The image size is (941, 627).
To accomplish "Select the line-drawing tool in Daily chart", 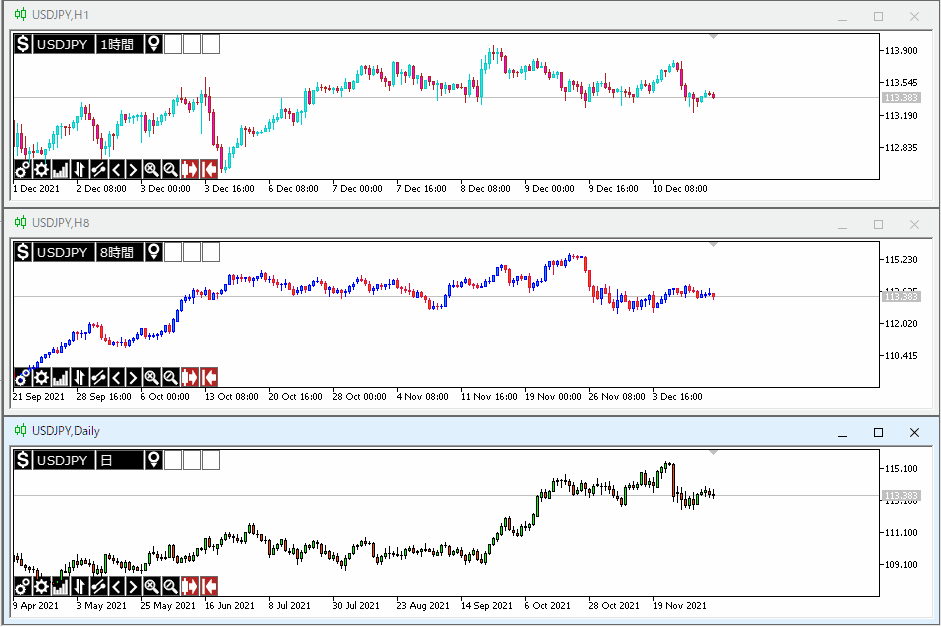I will pos(98,586).
